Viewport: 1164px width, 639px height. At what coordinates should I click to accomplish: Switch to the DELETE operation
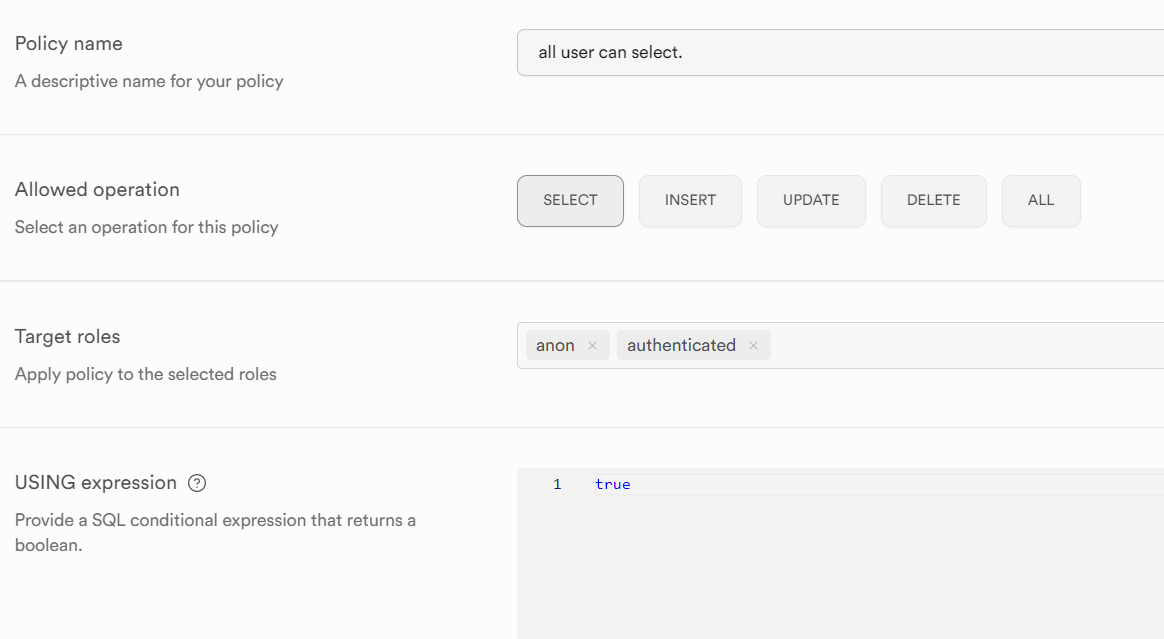pyautogui.click(x=933, y=201)
